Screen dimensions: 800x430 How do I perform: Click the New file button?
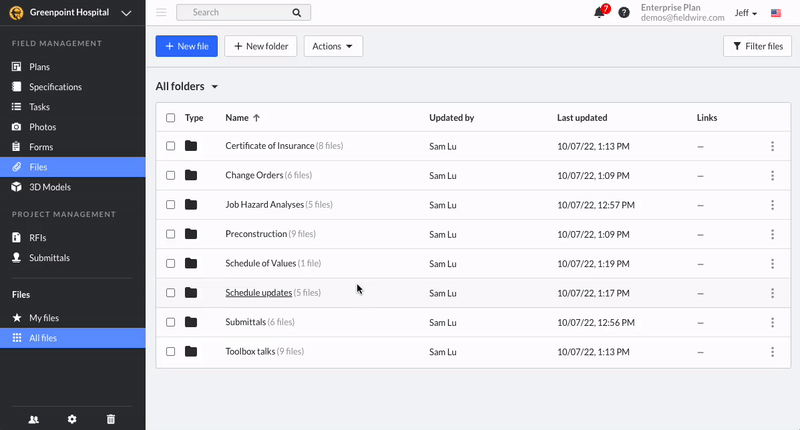click(186, 46)
